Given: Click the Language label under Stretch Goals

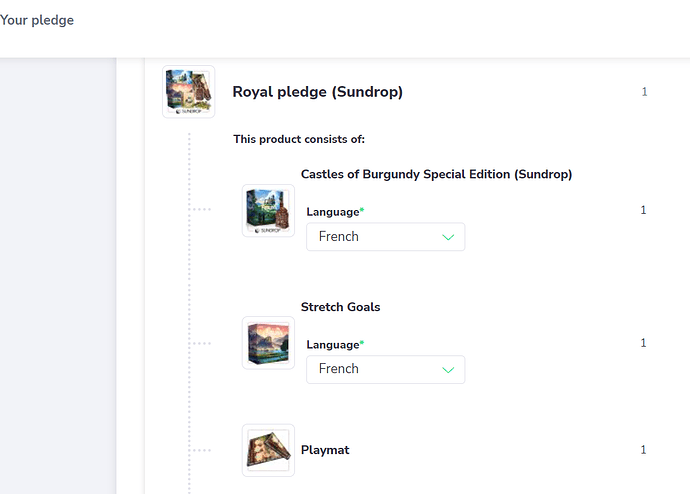Looking at the screenshot, I should pos(332,345).
